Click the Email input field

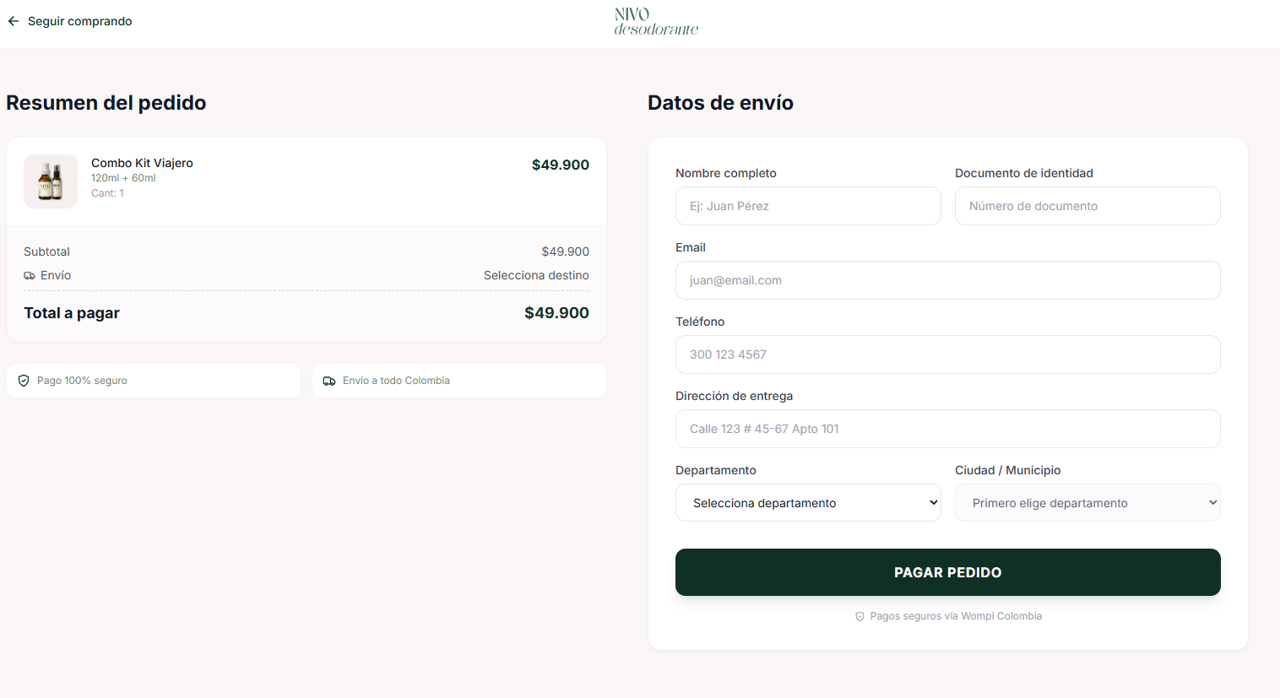coord(948,280)
